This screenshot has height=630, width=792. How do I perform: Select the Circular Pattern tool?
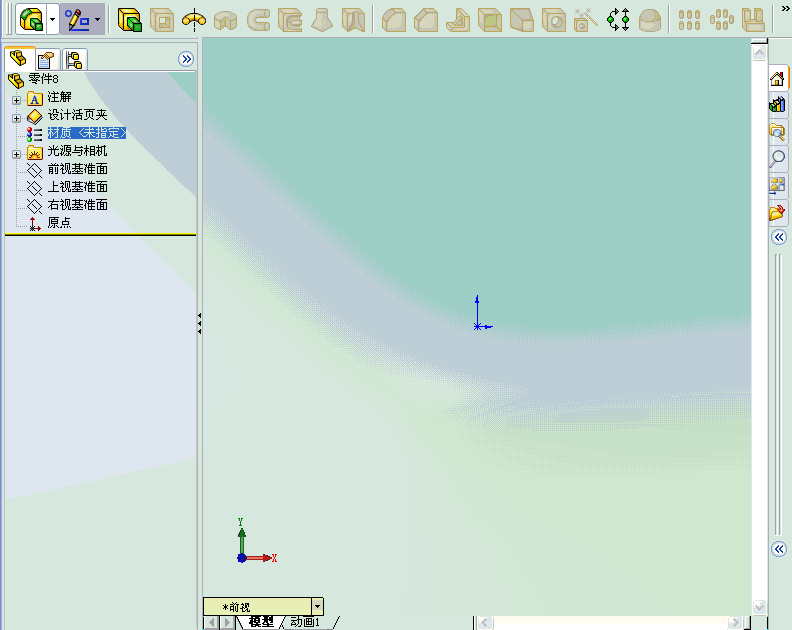tap(722, 21)
